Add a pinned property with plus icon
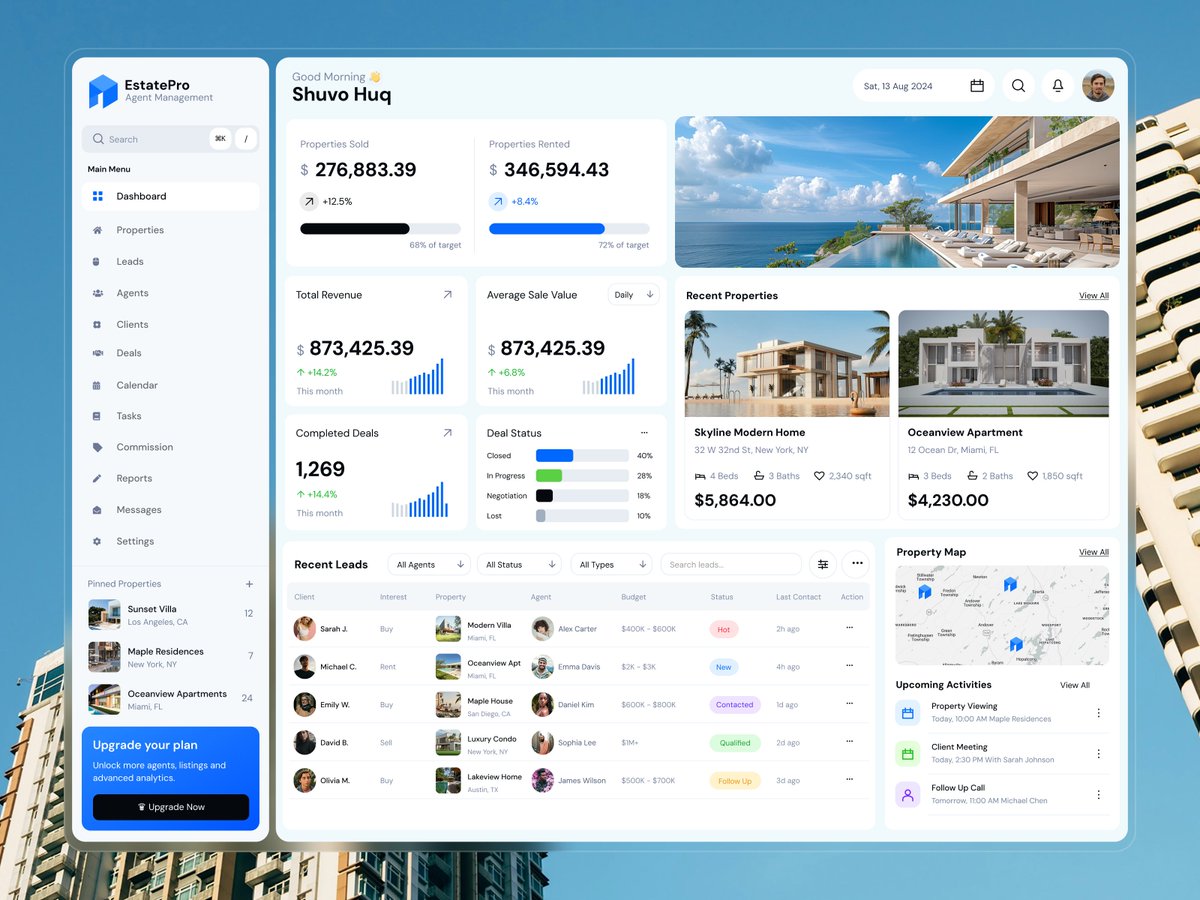This screenshot has width=1200, height=900. click(x=249, y=584)
